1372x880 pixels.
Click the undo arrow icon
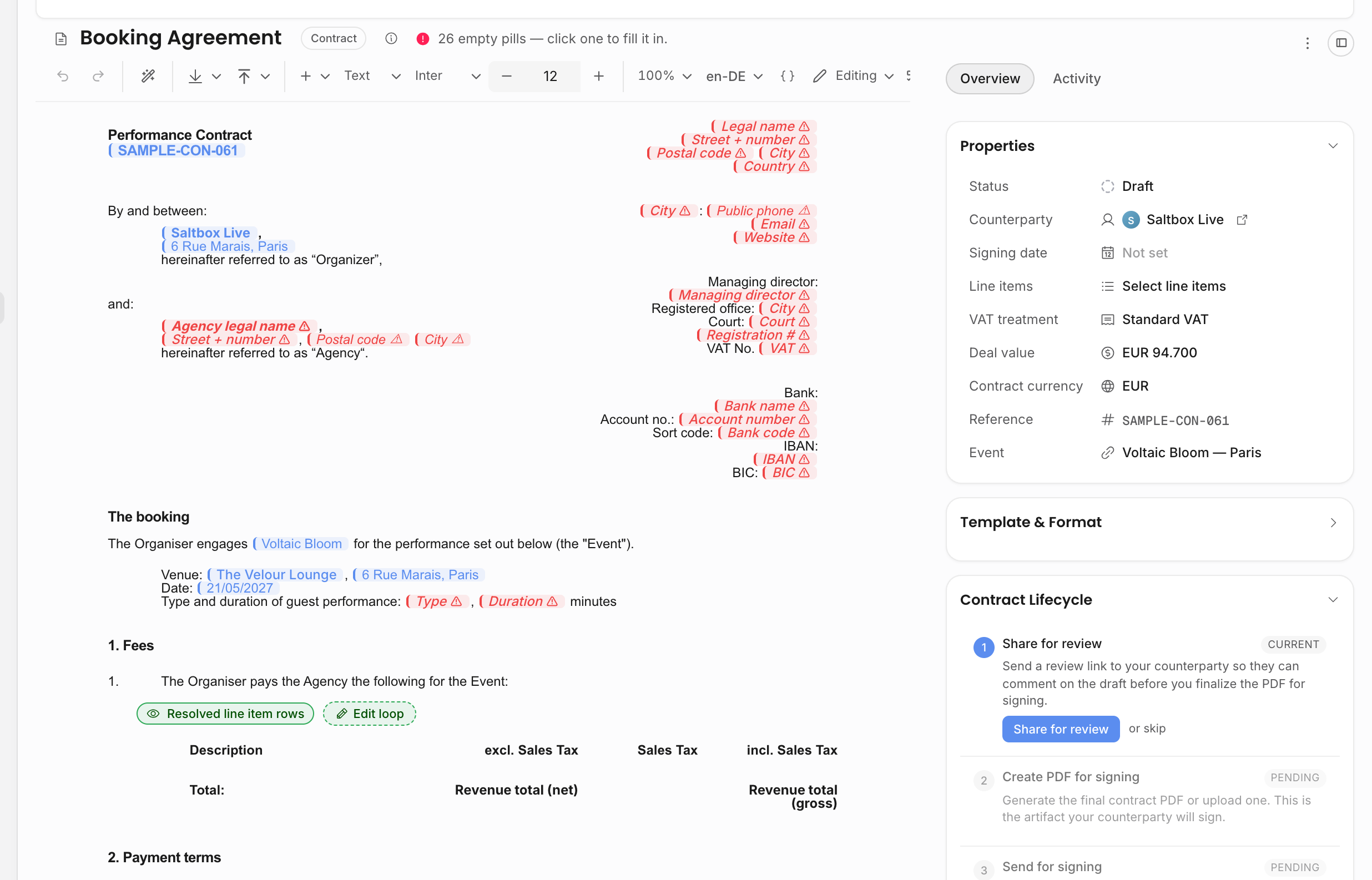(x=63, y=76)
